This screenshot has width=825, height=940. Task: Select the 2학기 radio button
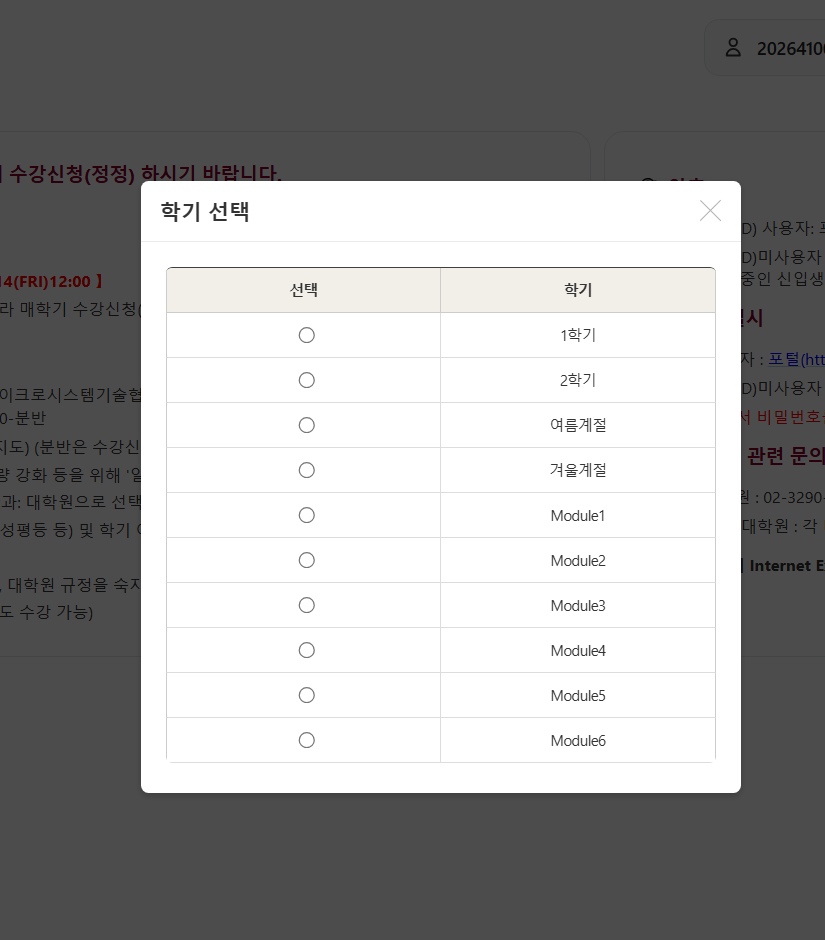point(306,380)
